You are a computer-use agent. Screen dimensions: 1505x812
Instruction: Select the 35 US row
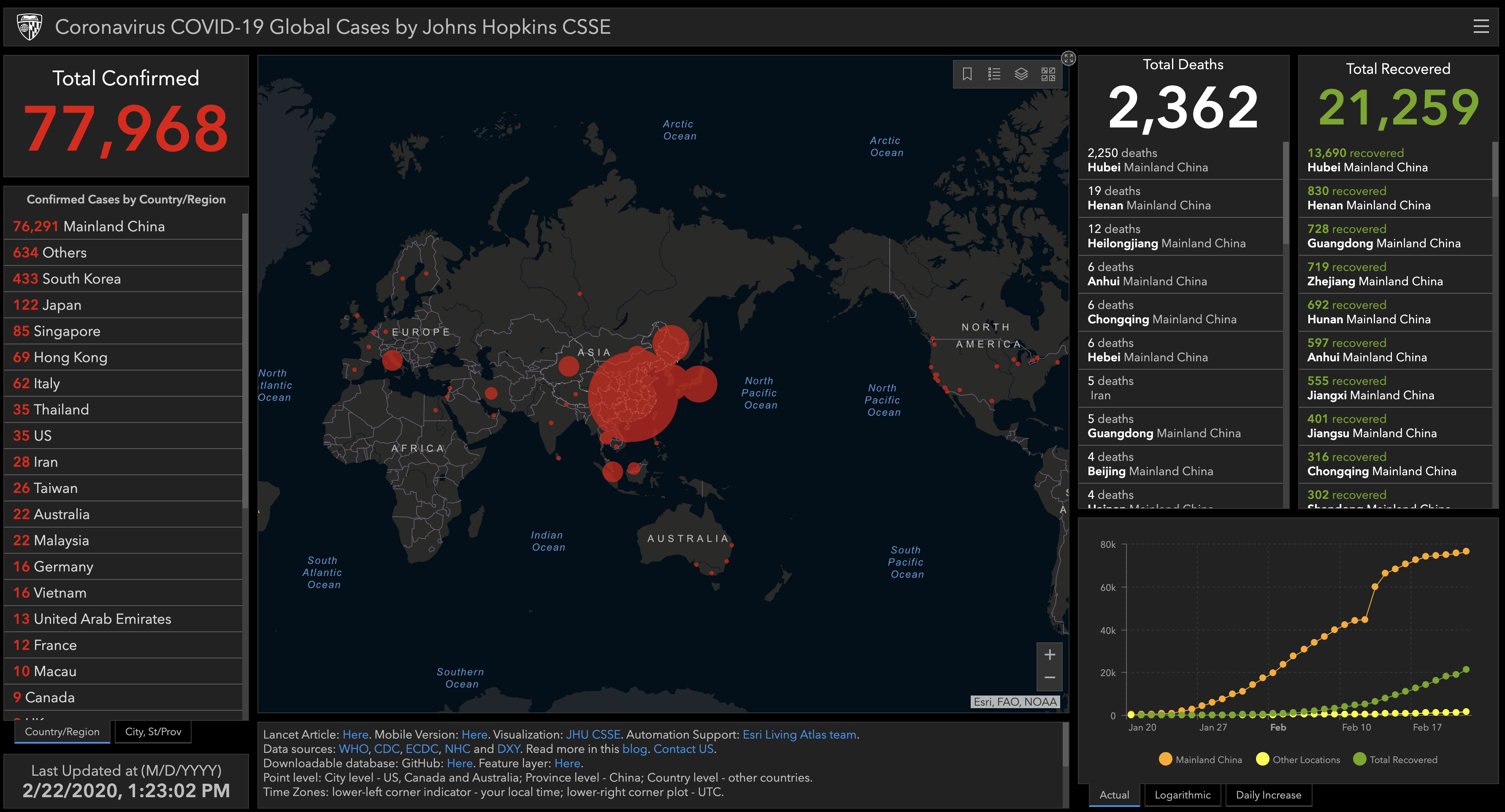tap(123, 436)
